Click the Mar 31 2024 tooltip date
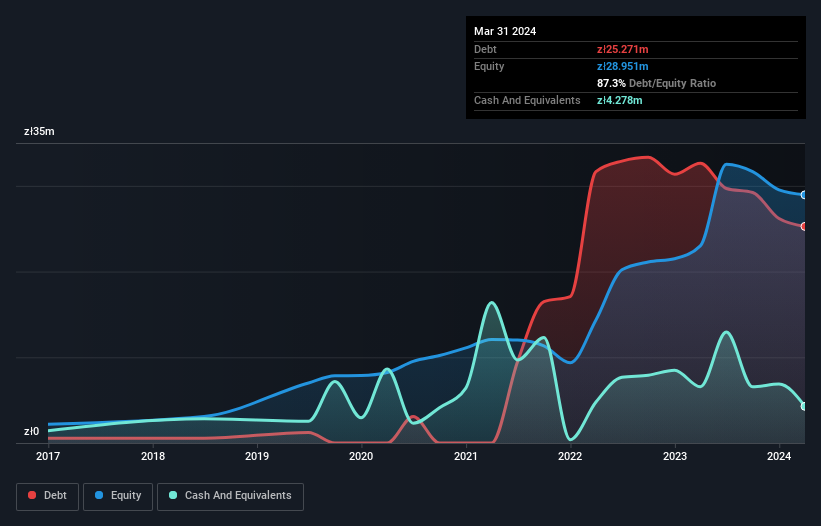 (x=505, y=31)
